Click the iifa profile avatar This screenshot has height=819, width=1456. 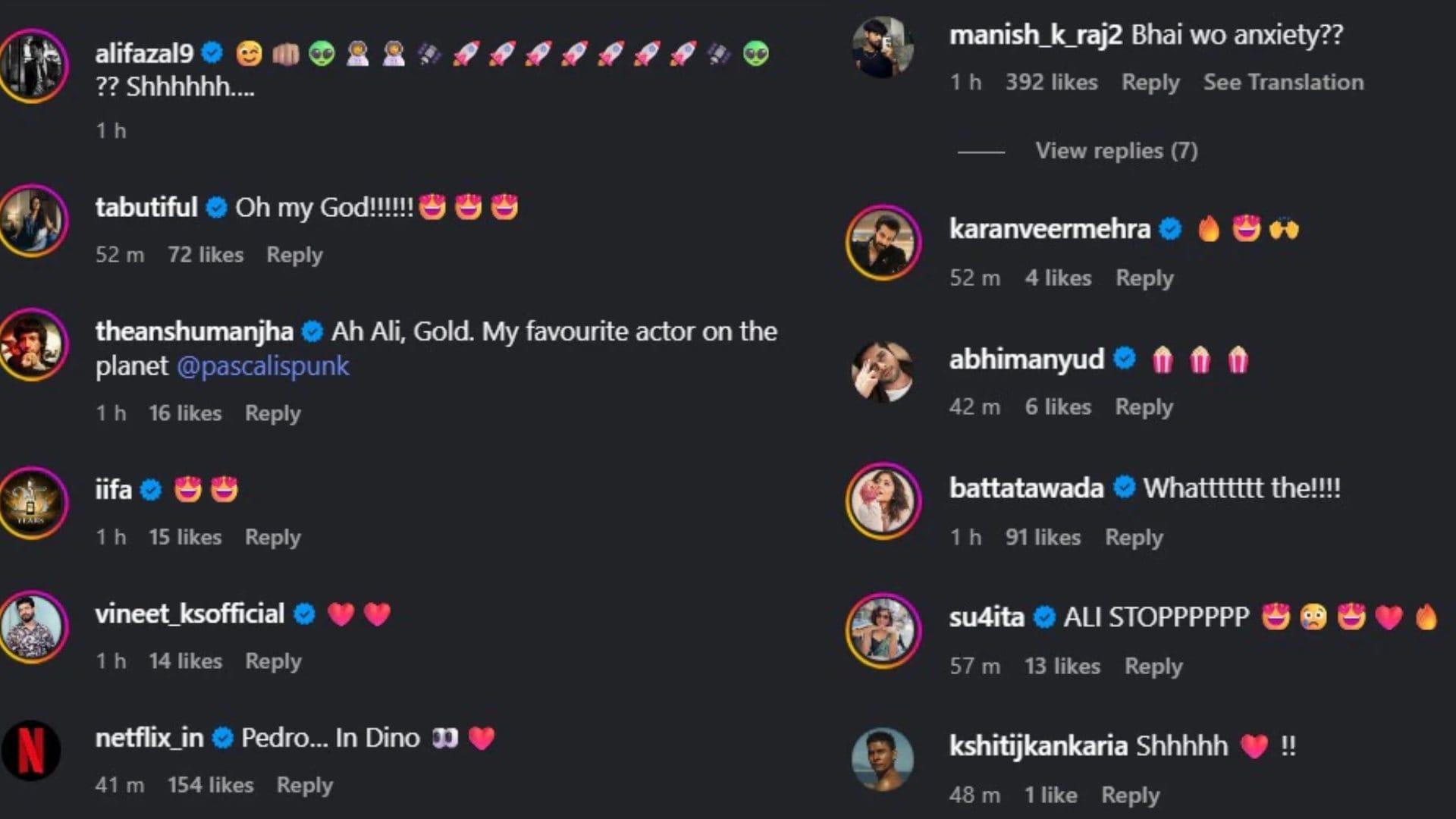32,503
